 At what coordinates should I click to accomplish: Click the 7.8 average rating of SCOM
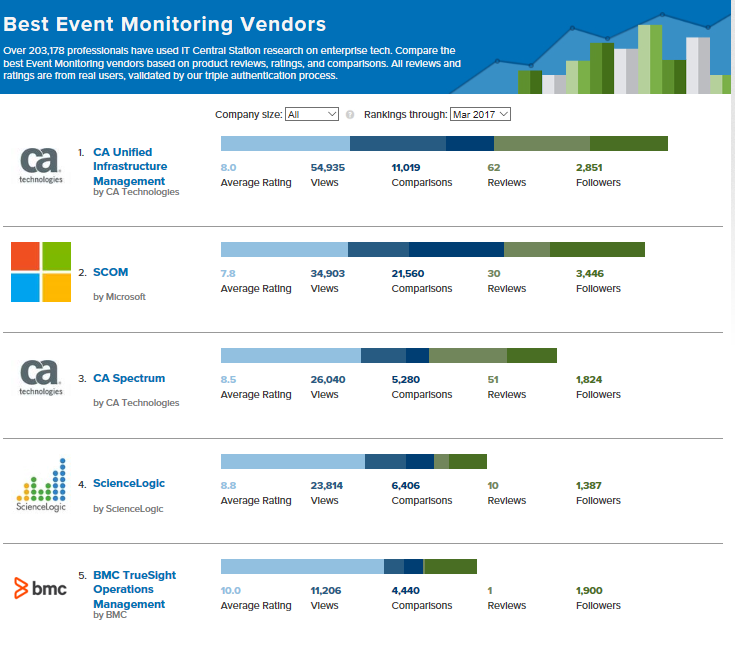point(228,273)
